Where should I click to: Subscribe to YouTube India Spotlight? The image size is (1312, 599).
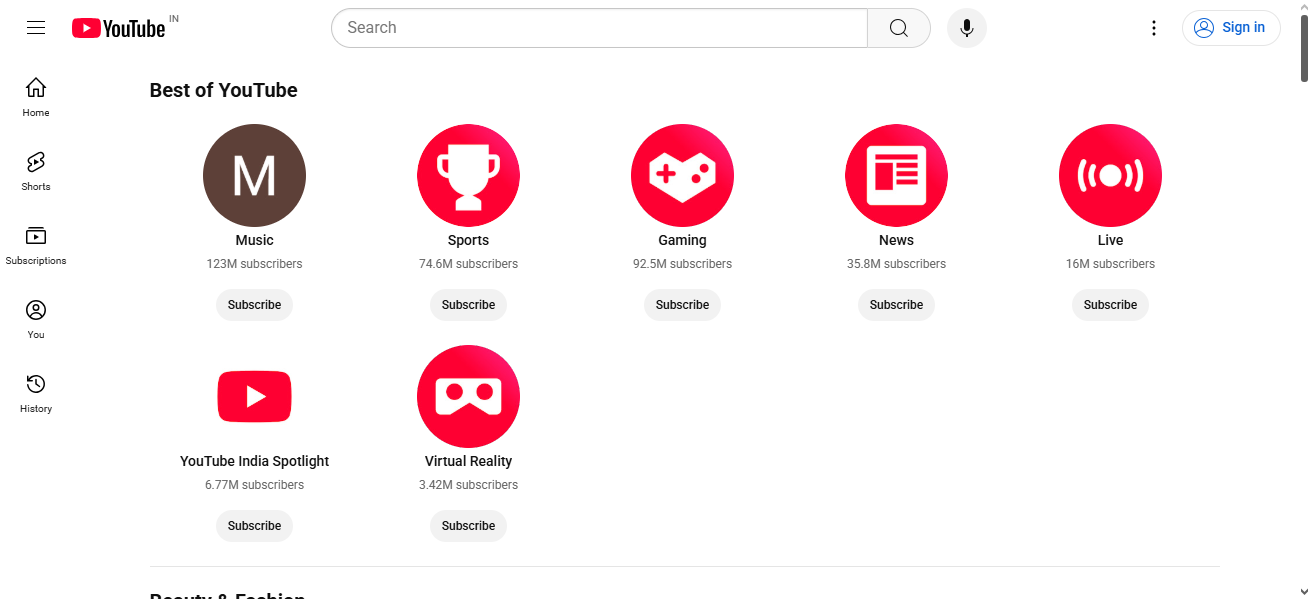pos(254,526)
